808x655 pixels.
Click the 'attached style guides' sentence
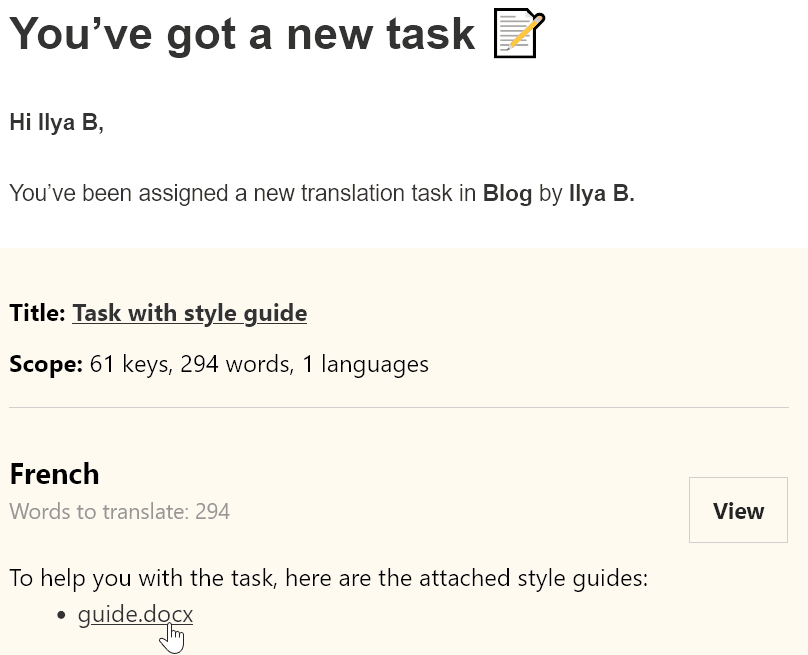tap(328, 578)
